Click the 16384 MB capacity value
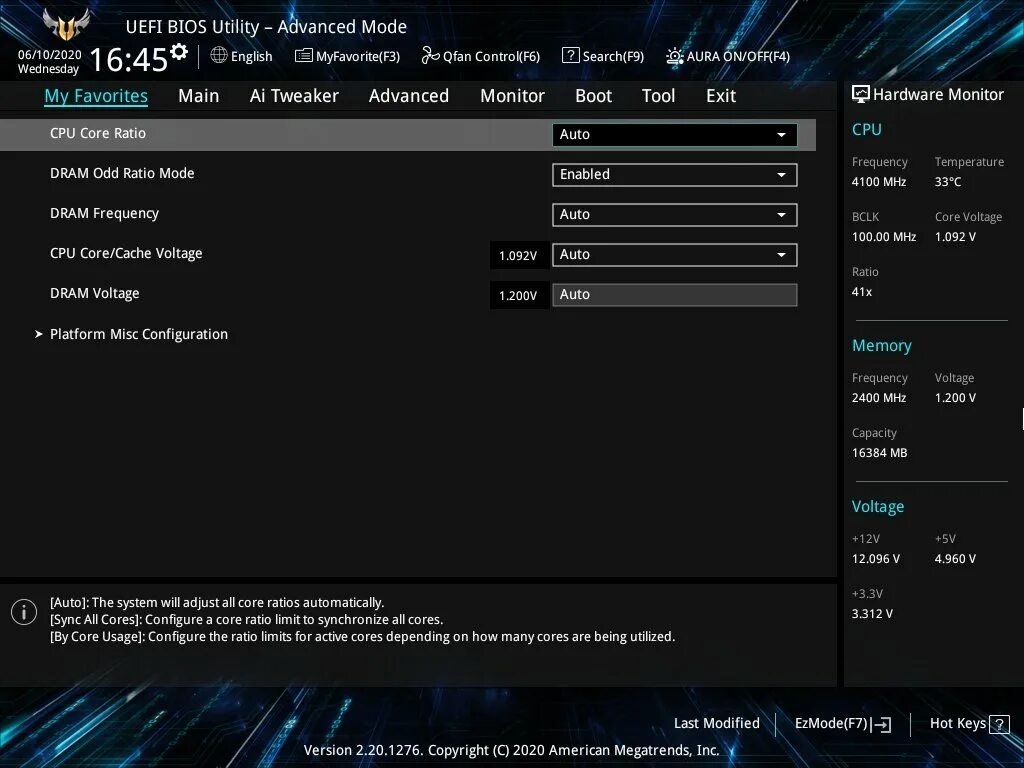1024x768 pixels. click(880, 453)
